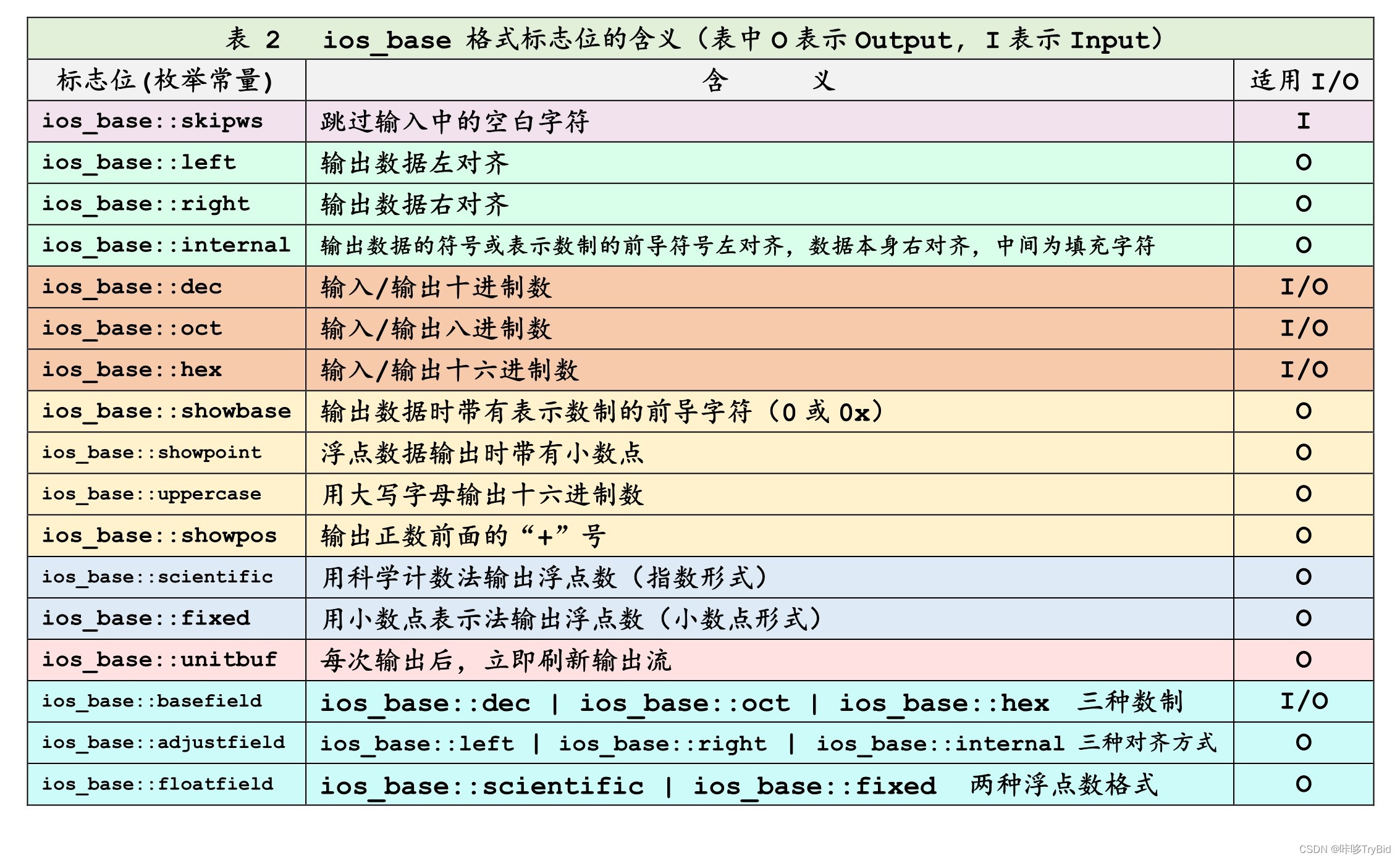Click the internal flag's long description text
The image size is (1400, 861).
(x=738, y=246)
